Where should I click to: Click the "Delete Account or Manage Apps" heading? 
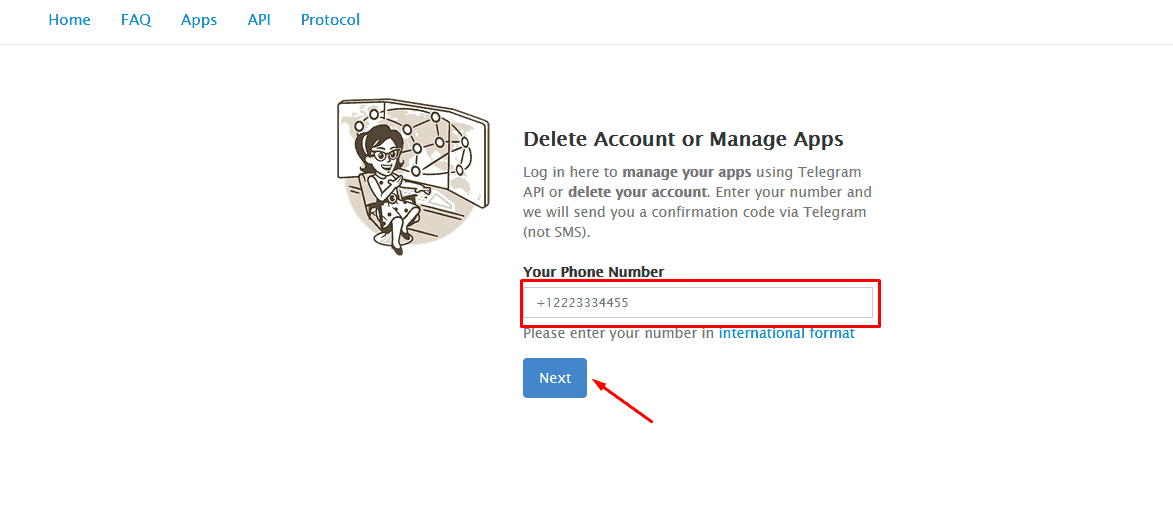point(683,139)
